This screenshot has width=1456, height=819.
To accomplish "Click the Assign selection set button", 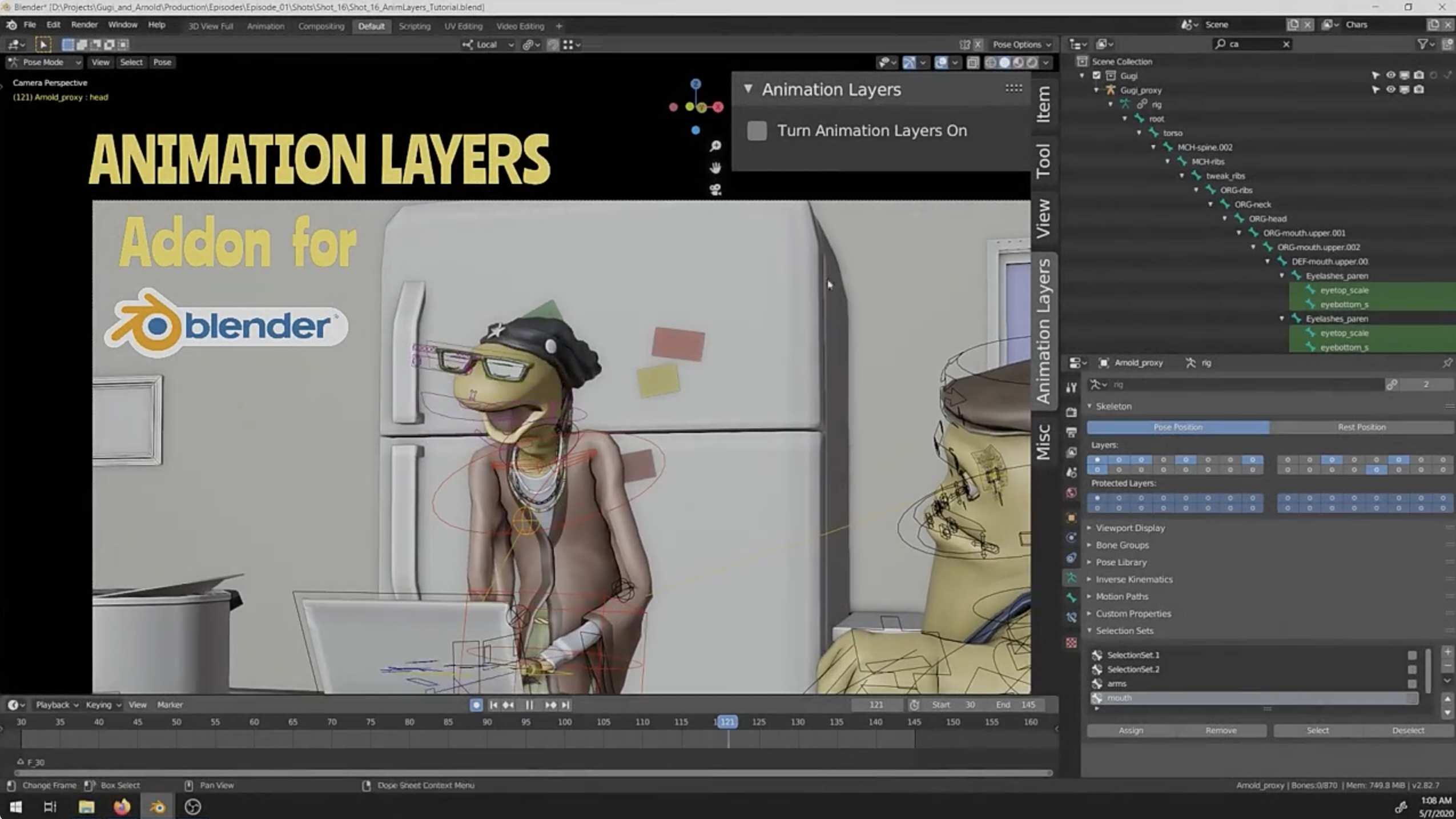I will [x=1131, y=730].
